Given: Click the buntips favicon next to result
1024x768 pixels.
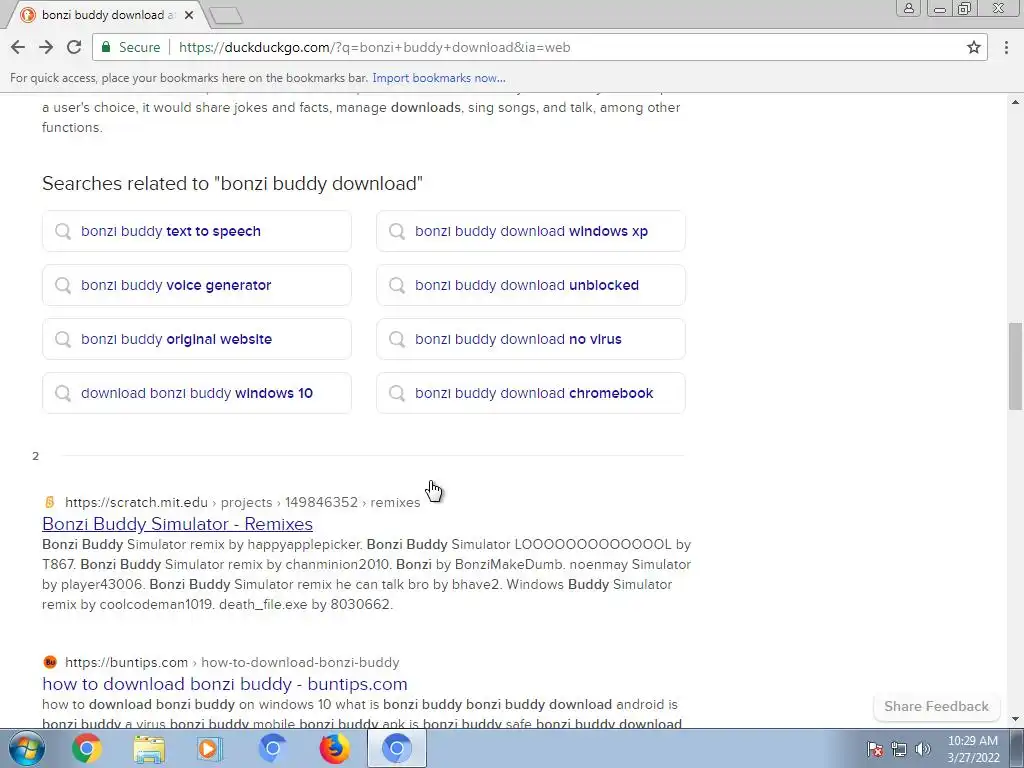Looking at the screenshot, I should (x=50, y=662).
